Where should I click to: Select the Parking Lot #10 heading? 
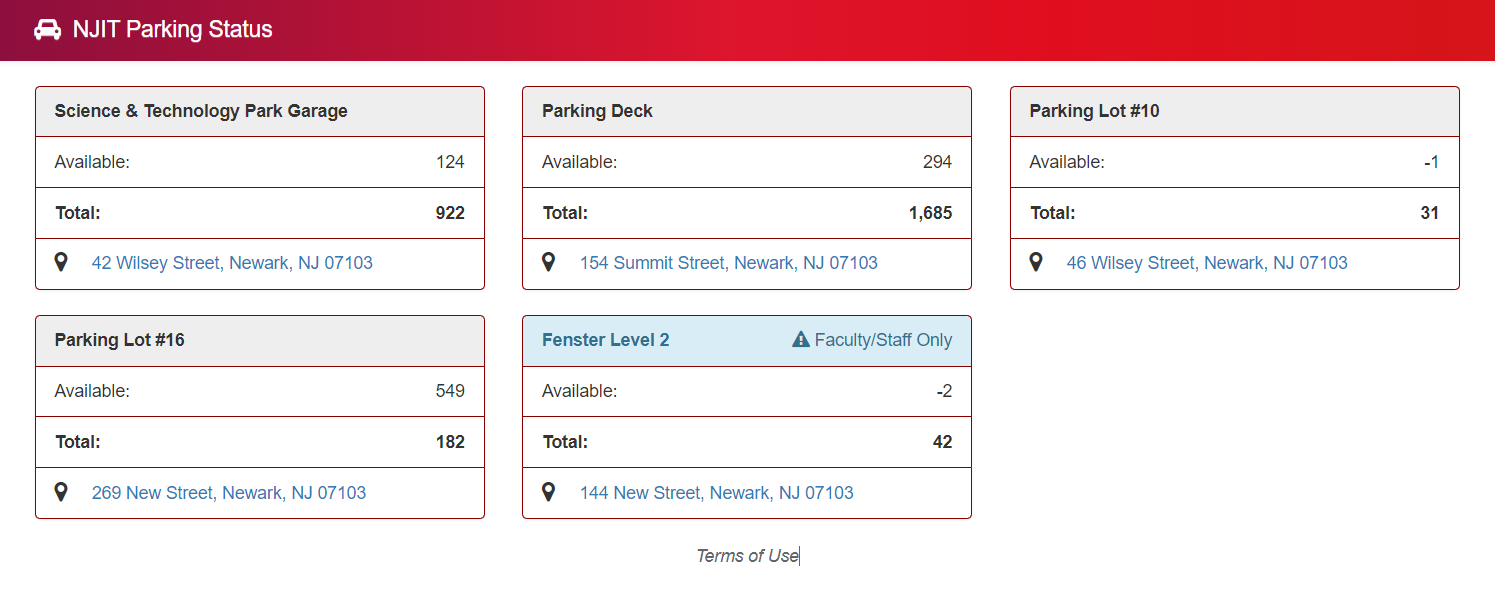click(x=1095, y=111)
